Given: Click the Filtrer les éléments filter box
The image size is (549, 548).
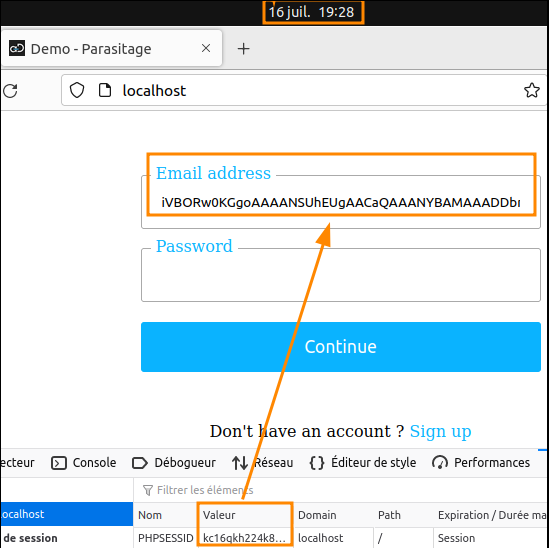Looking at the screenshot, I should [340, 490].
